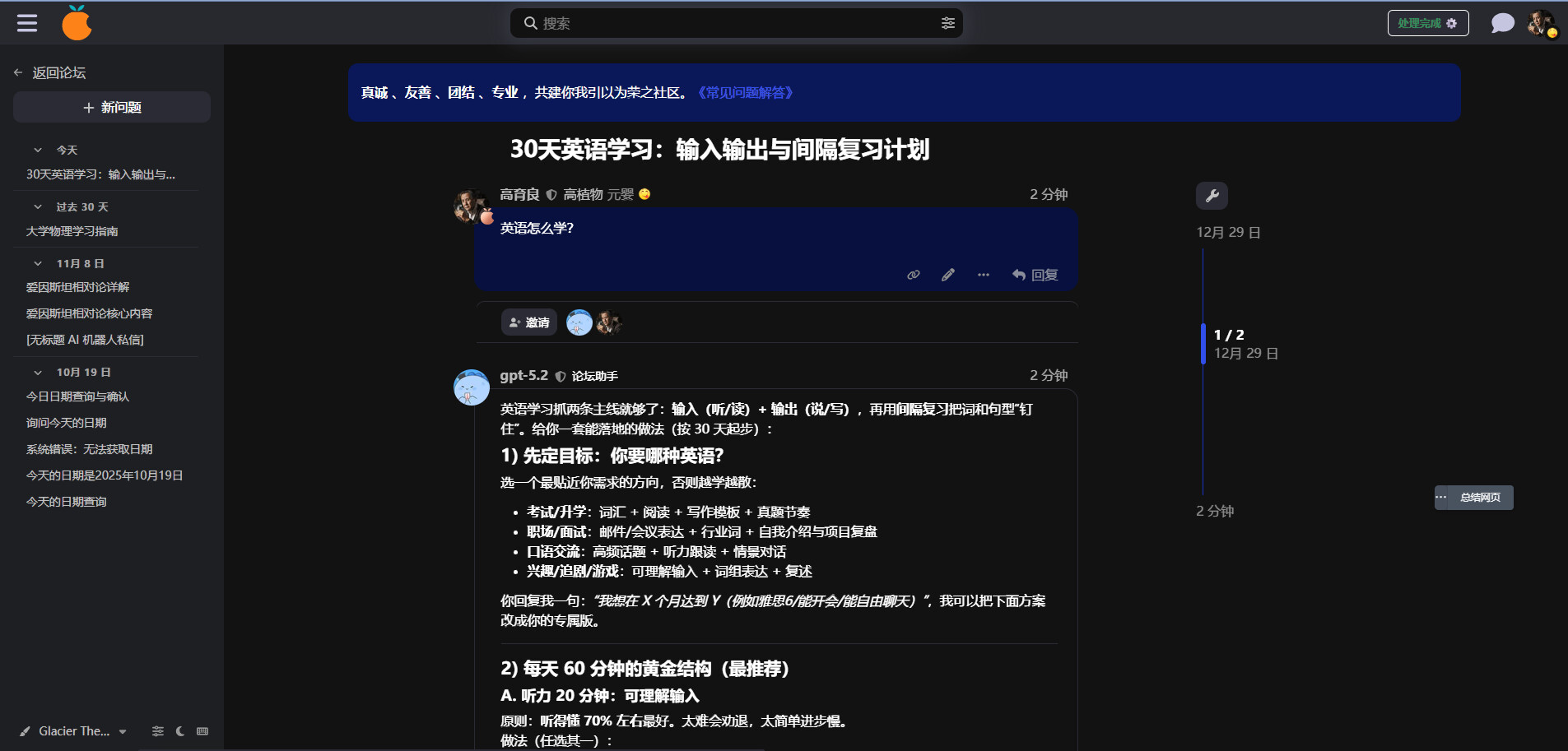Viewport: 1568px width, 751px height.
Task: Select 爱因斯坦相对论详解 from sidebar list
Action: pyautogui.click(x=78, y=287)
